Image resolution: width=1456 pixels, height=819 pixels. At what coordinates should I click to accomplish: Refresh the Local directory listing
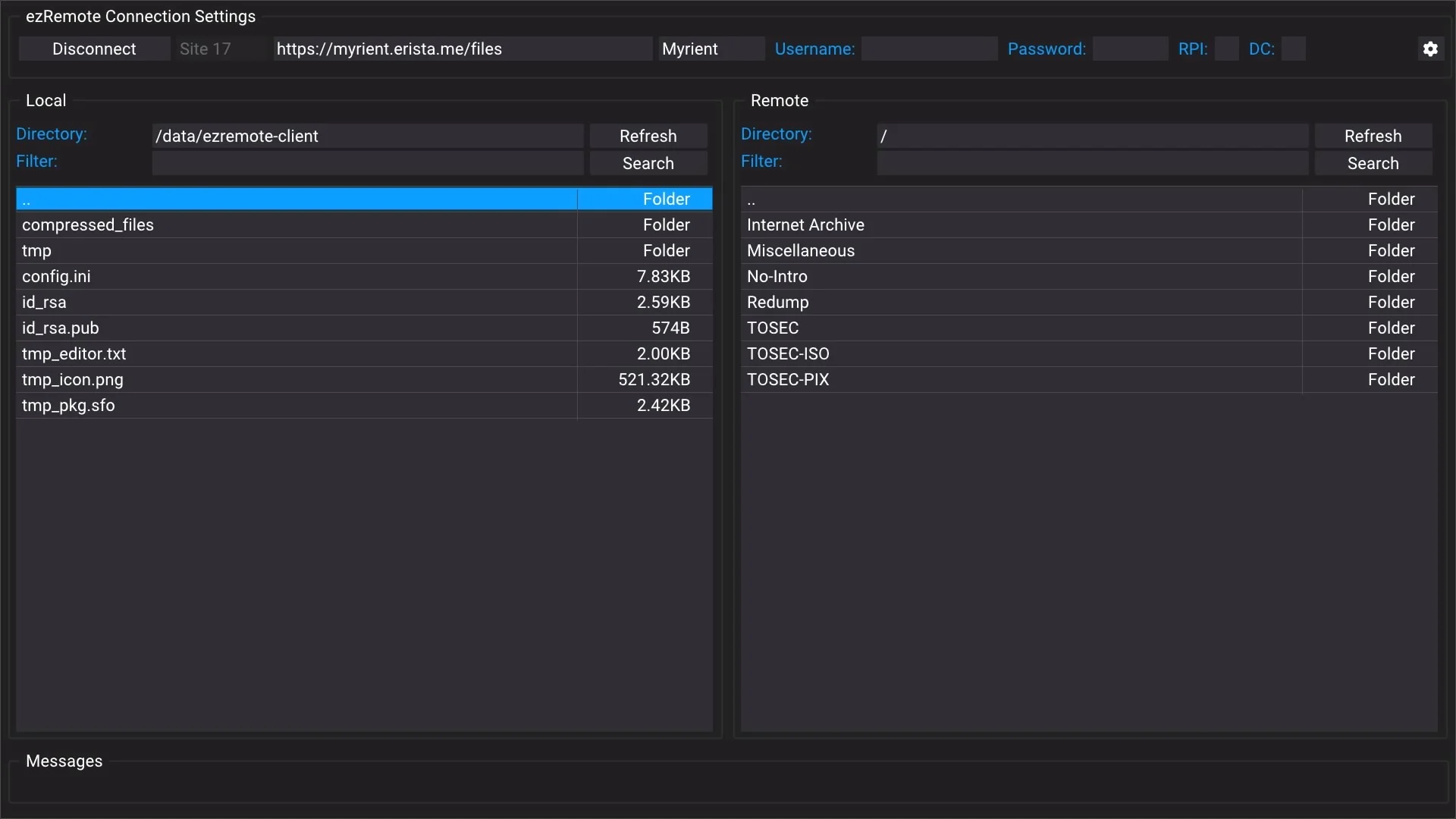pyautogui.click(x=648, y=136)
